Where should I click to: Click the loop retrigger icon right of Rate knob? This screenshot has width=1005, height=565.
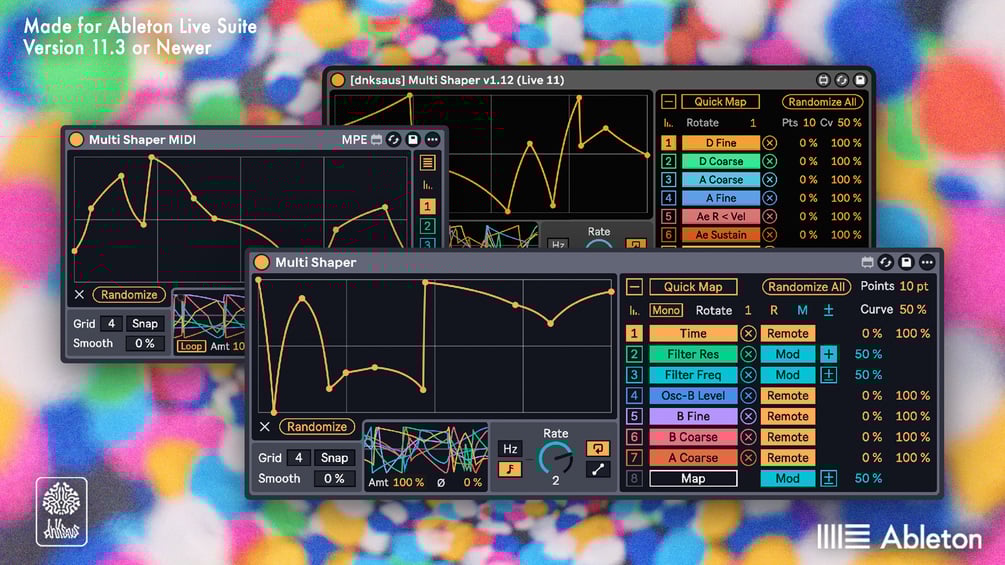click(x=597, y=448)
